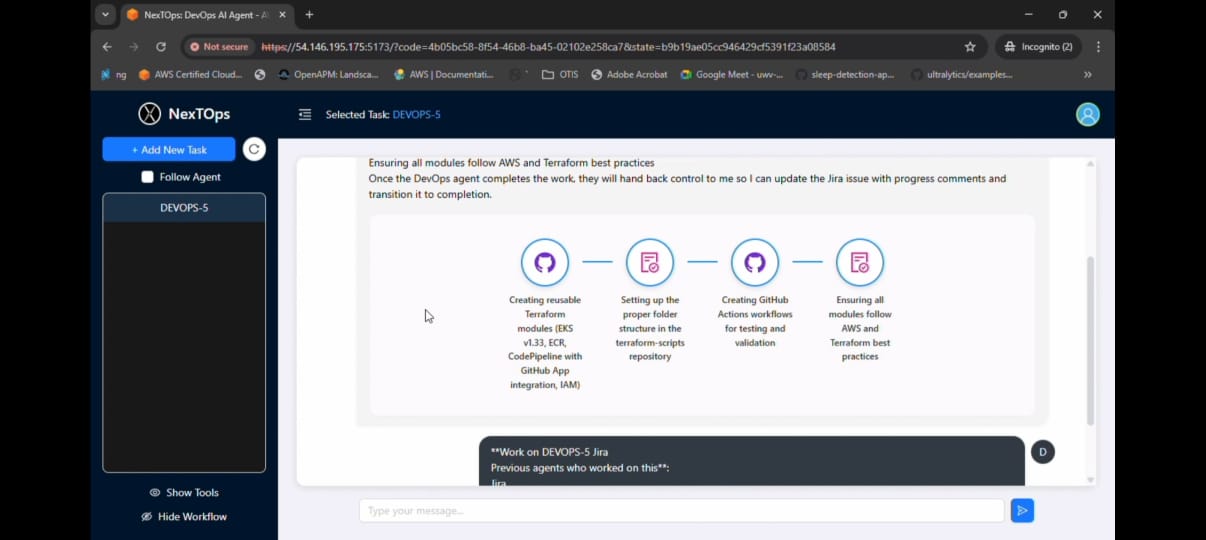Focus the 'Type your message...' input

click(681, 510)
